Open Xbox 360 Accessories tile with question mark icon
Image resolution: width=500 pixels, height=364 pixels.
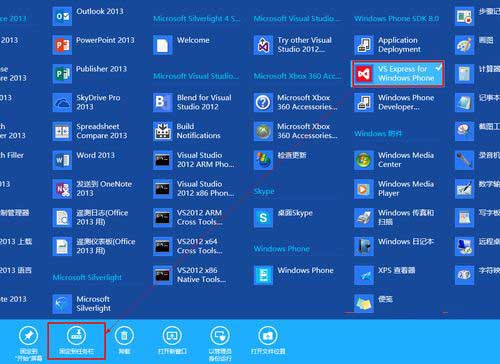tap(296, 102)
